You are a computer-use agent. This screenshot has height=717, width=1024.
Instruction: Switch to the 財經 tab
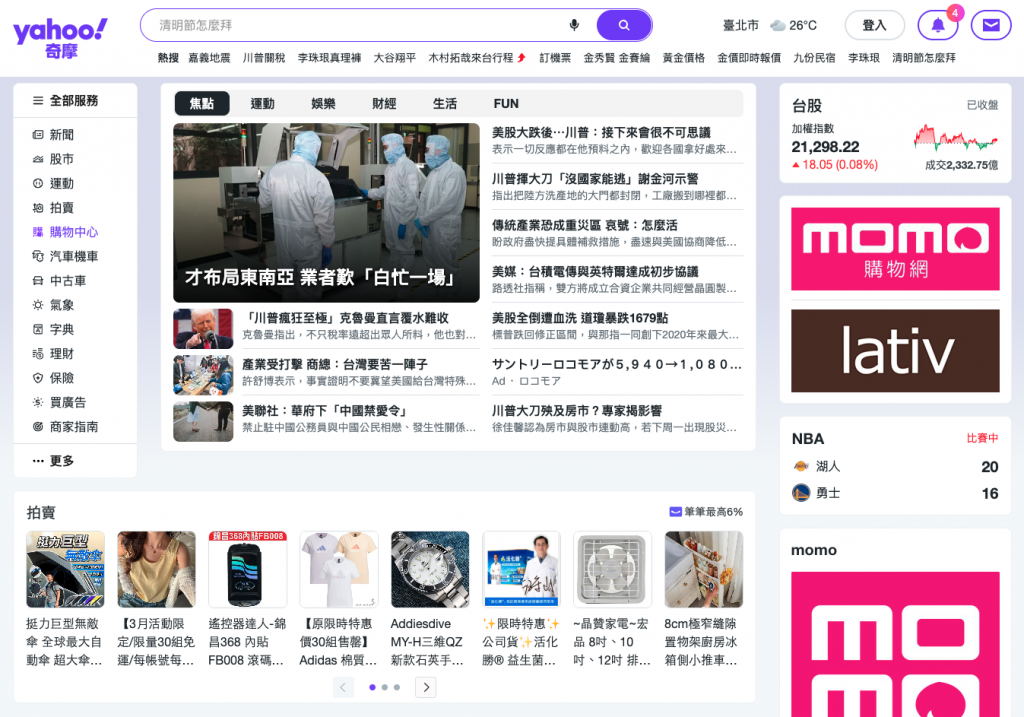click(384, 103)
